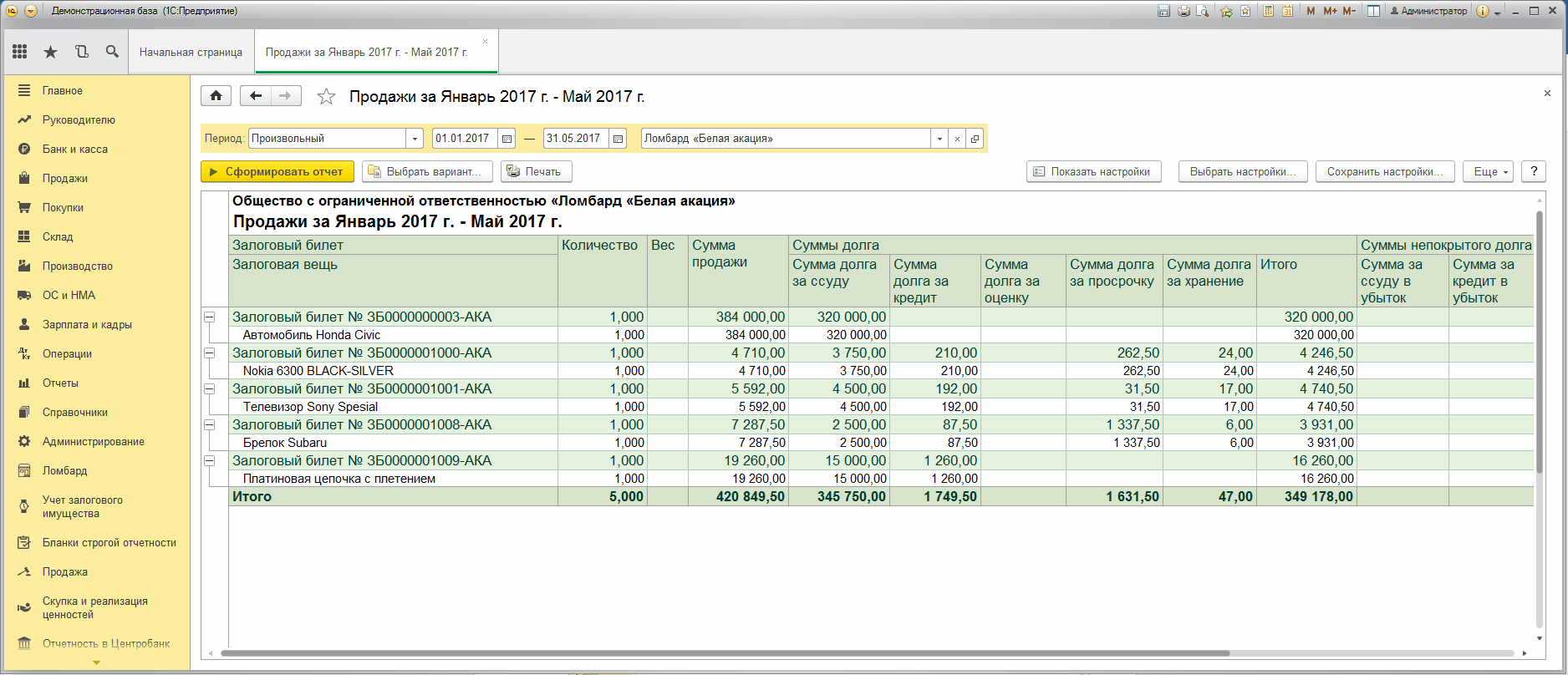Click Показать настройки button

coord(1094,171)
